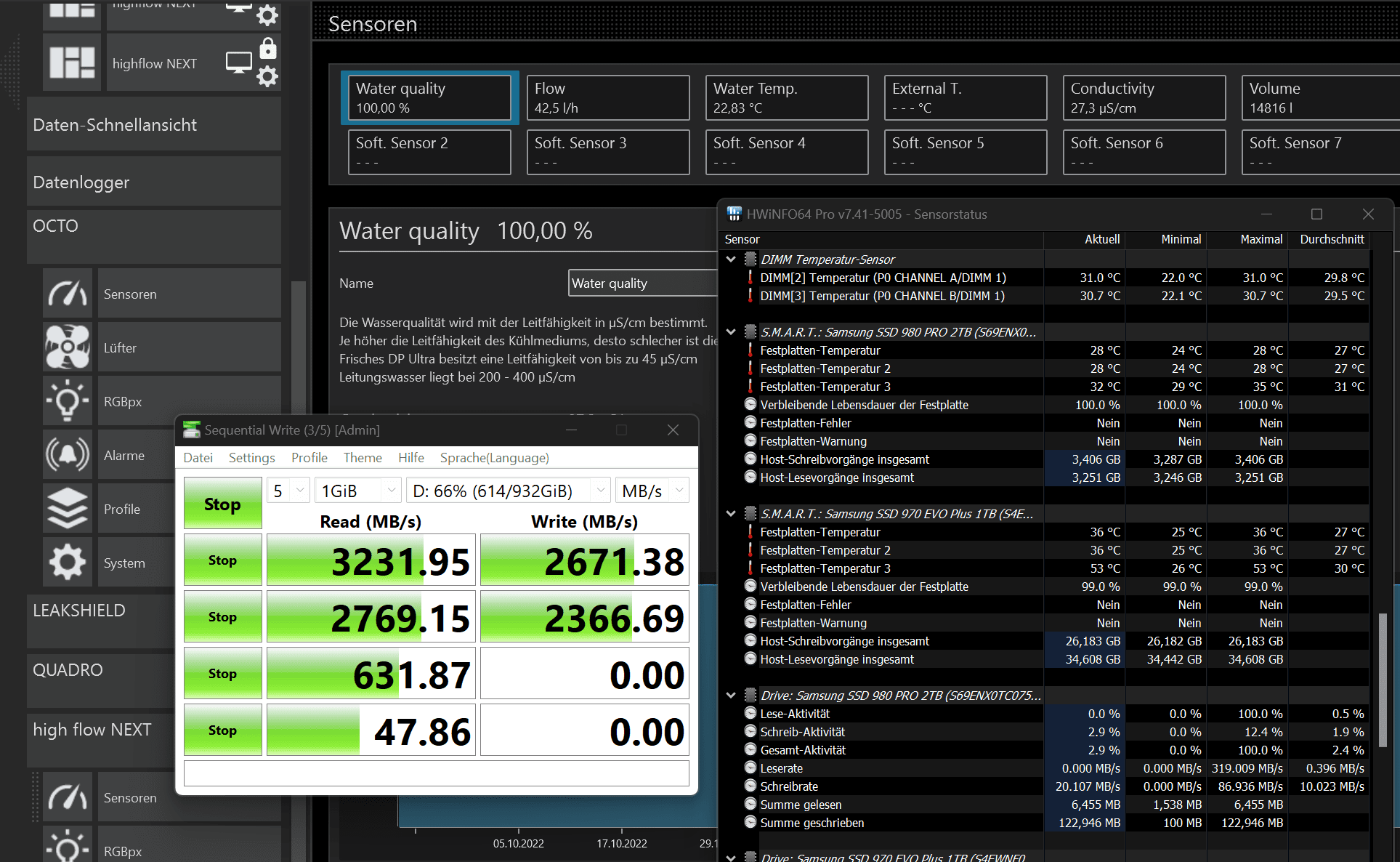Click the chip icon of S.M.A.R.T. Samsung 970 EVO Plus
This screenshot has height=862, width=1400.
point(750,513)
